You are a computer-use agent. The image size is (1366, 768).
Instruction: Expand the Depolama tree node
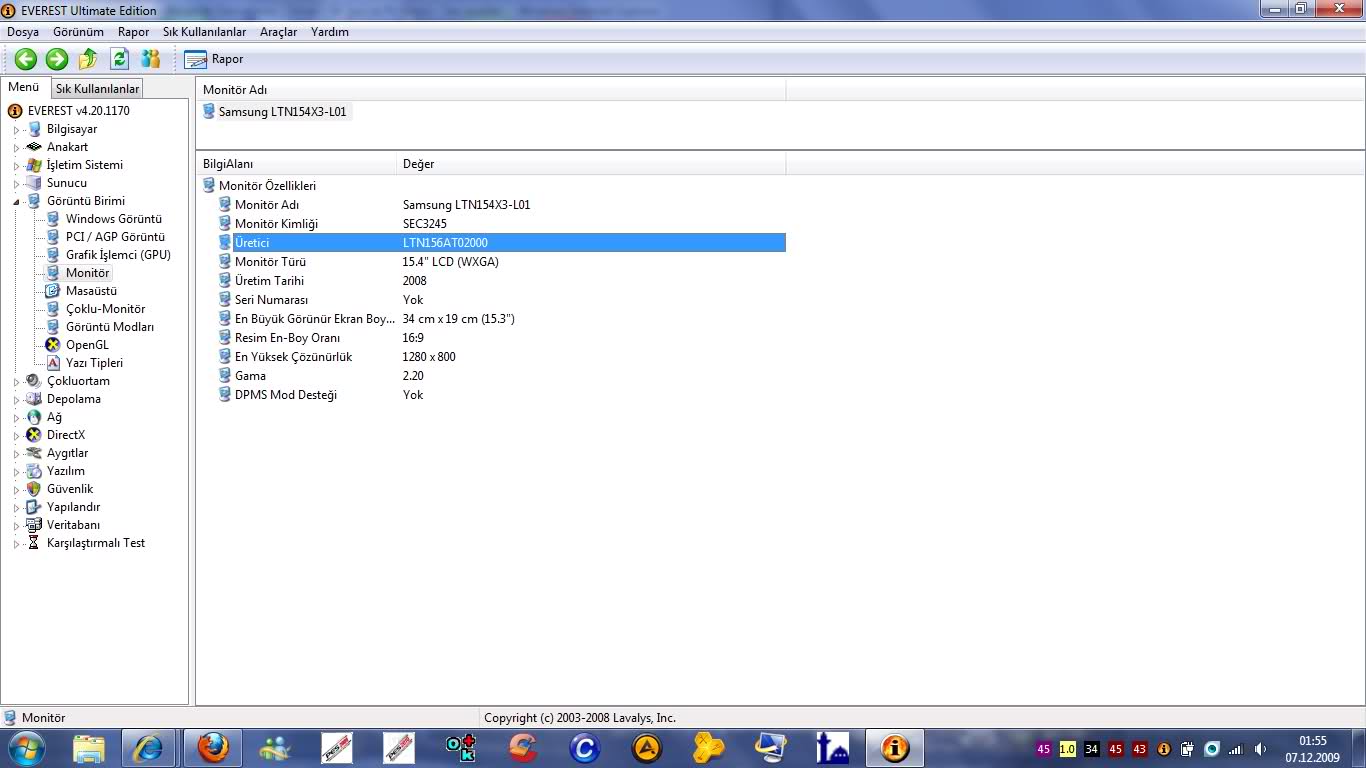click(16, 399)
